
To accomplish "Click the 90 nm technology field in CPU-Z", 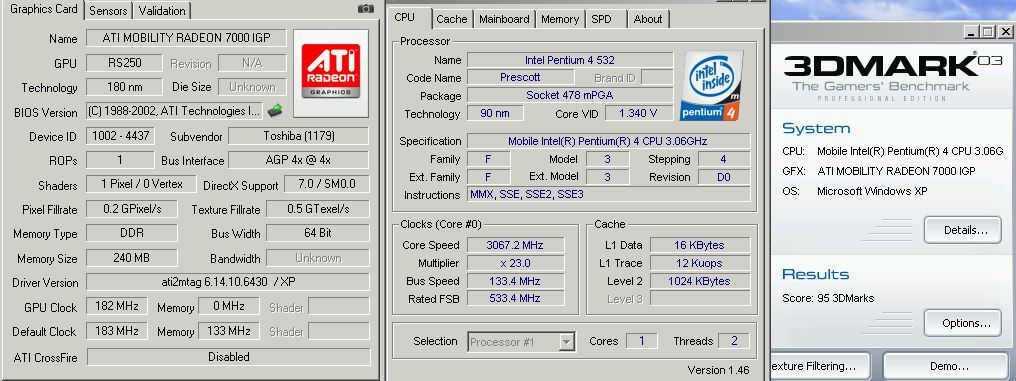I will 495,113.
